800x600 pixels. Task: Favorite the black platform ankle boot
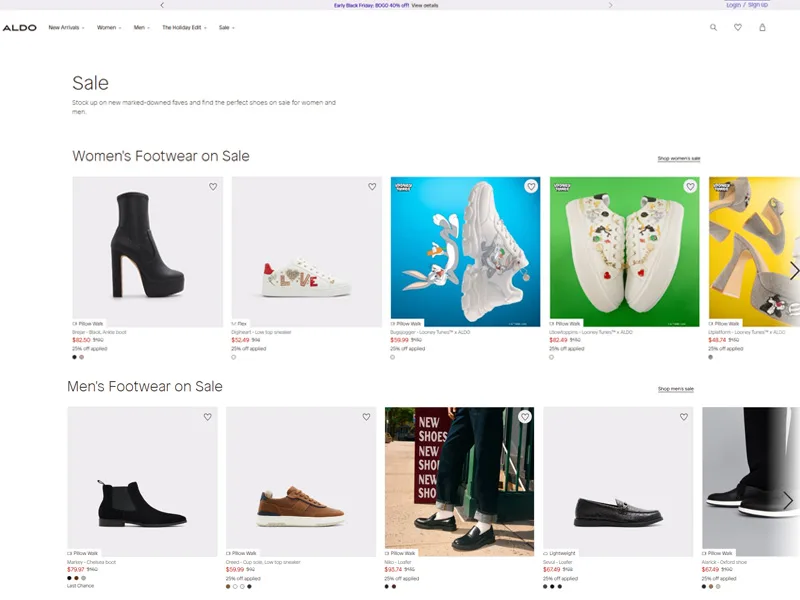coord(213,187)
